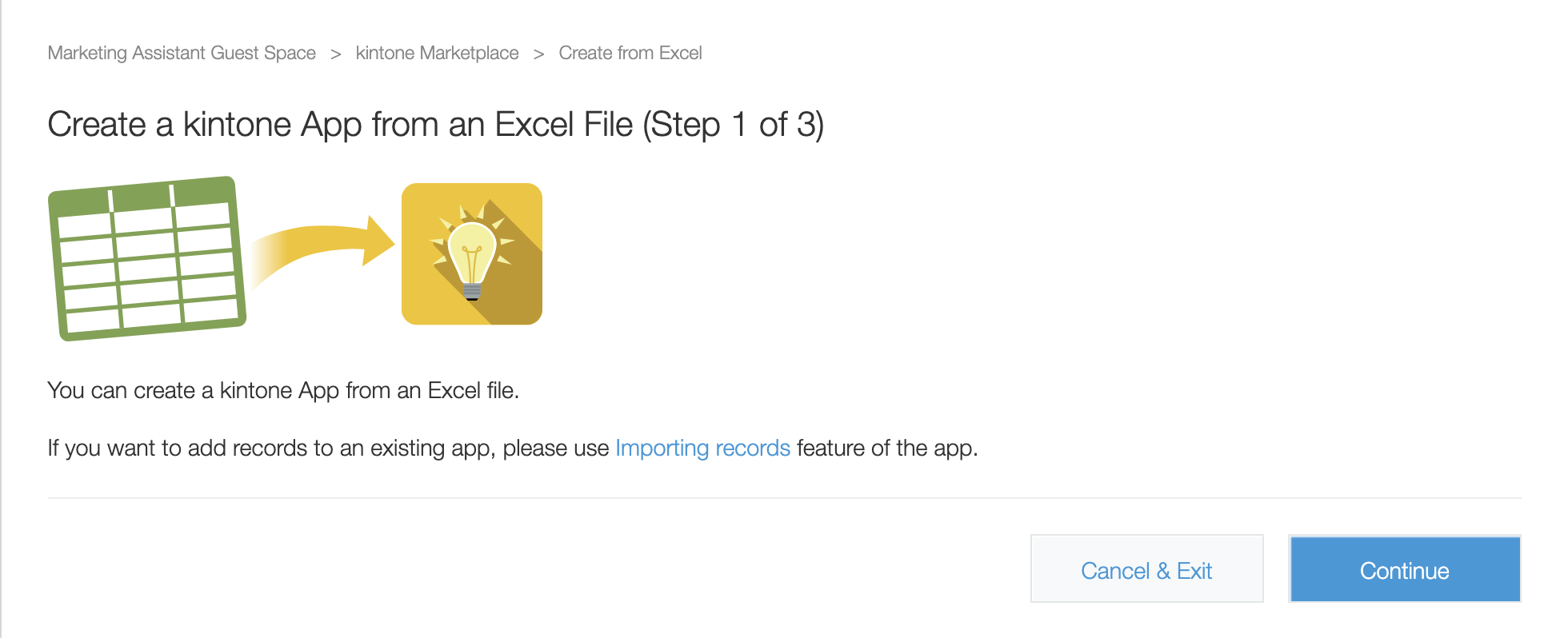Click the horizontal divider line above the buttons
This screenshot has width=1568, height=638.
pyautogui.click(x=784, y=498)
